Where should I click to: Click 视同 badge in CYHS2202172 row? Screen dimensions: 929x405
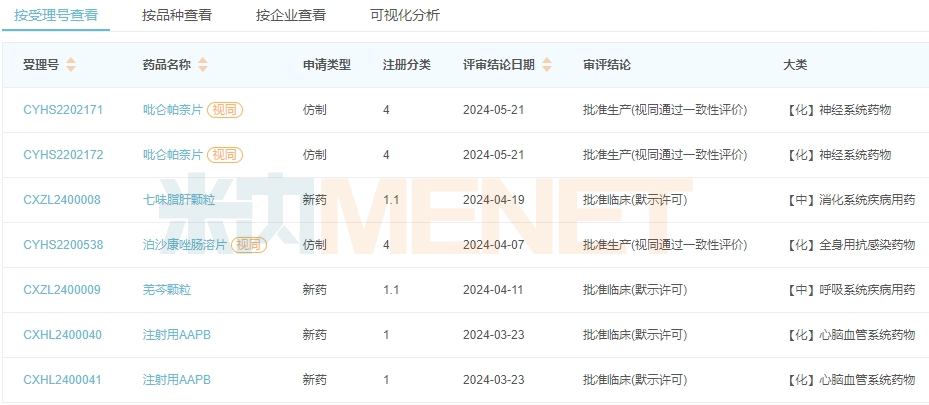coord(225,155)
